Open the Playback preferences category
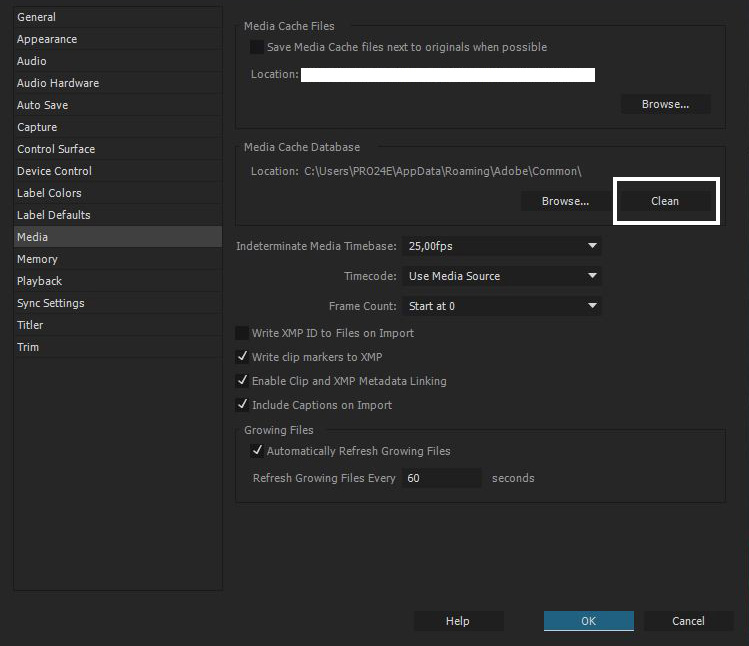 coord(39,281)
